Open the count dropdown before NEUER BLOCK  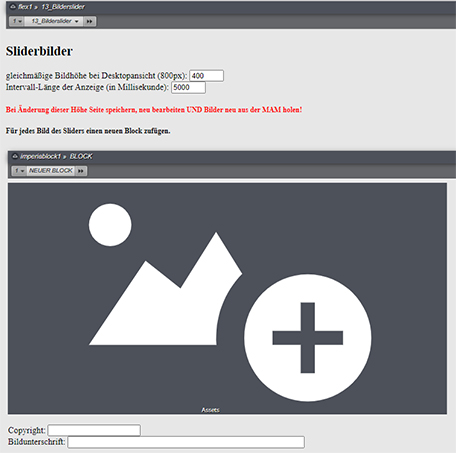coord(19,171)
